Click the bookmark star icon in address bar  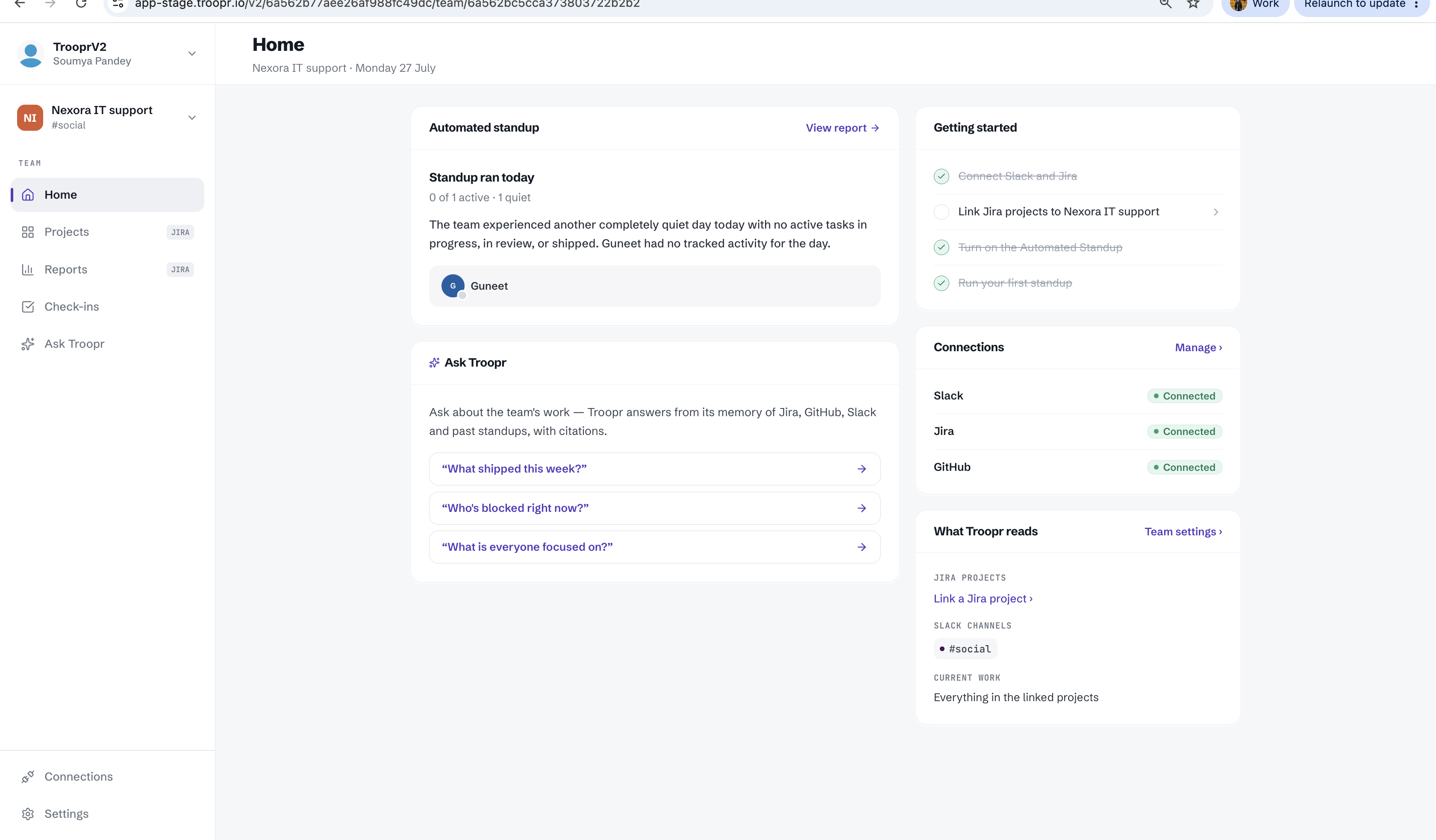[x=1193, y=3]
